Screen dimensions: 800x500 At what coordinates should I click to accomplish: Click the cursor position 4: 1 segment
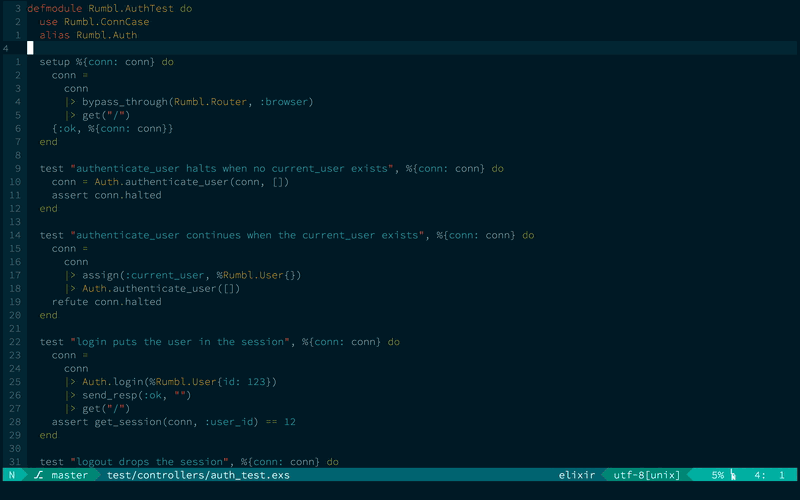(x=768, y=475)
